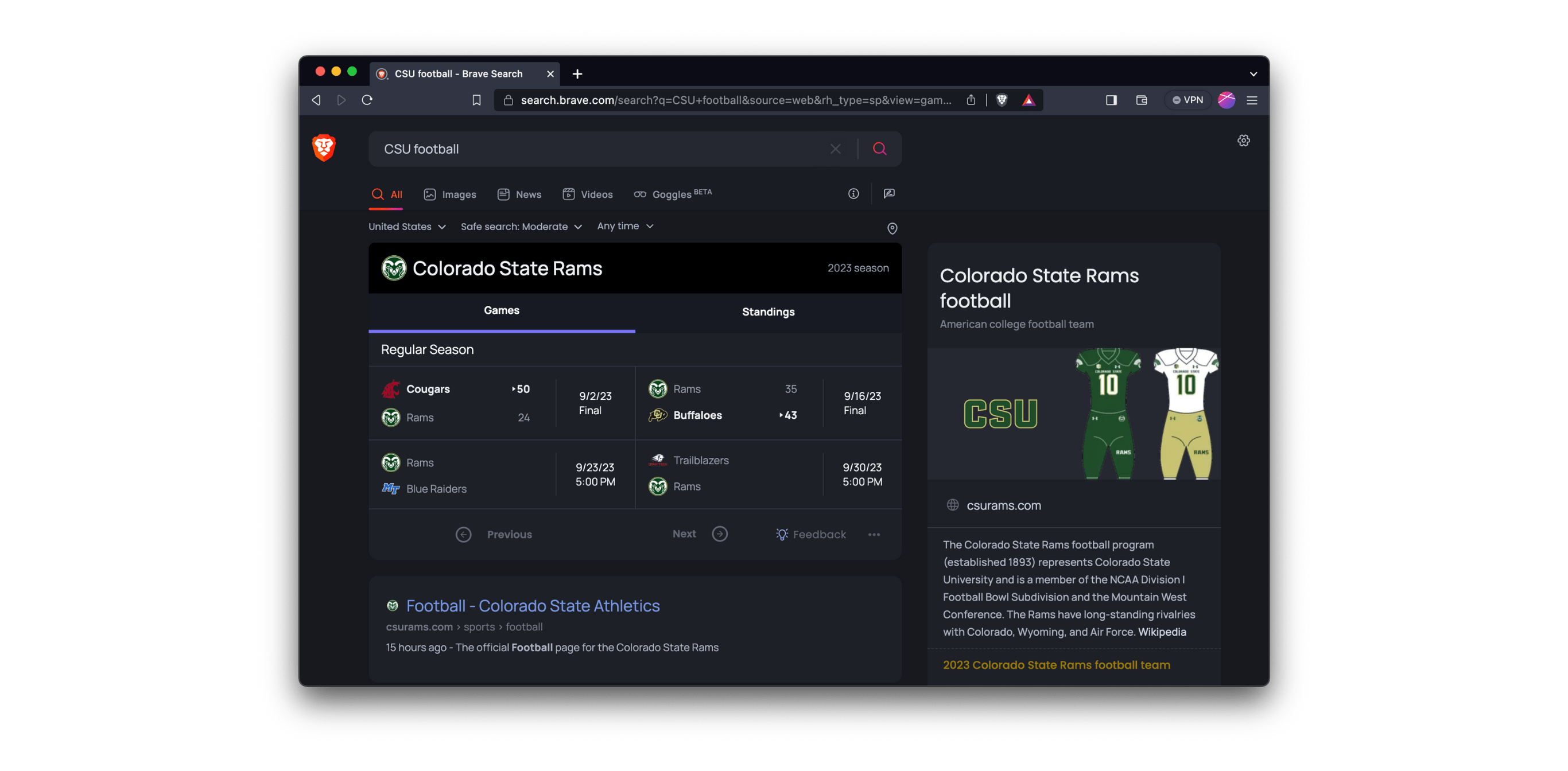The width and height of the screenshot is (1568, 771).
Task: Open the Wikipedia source link
Action: click(1162, 632)
